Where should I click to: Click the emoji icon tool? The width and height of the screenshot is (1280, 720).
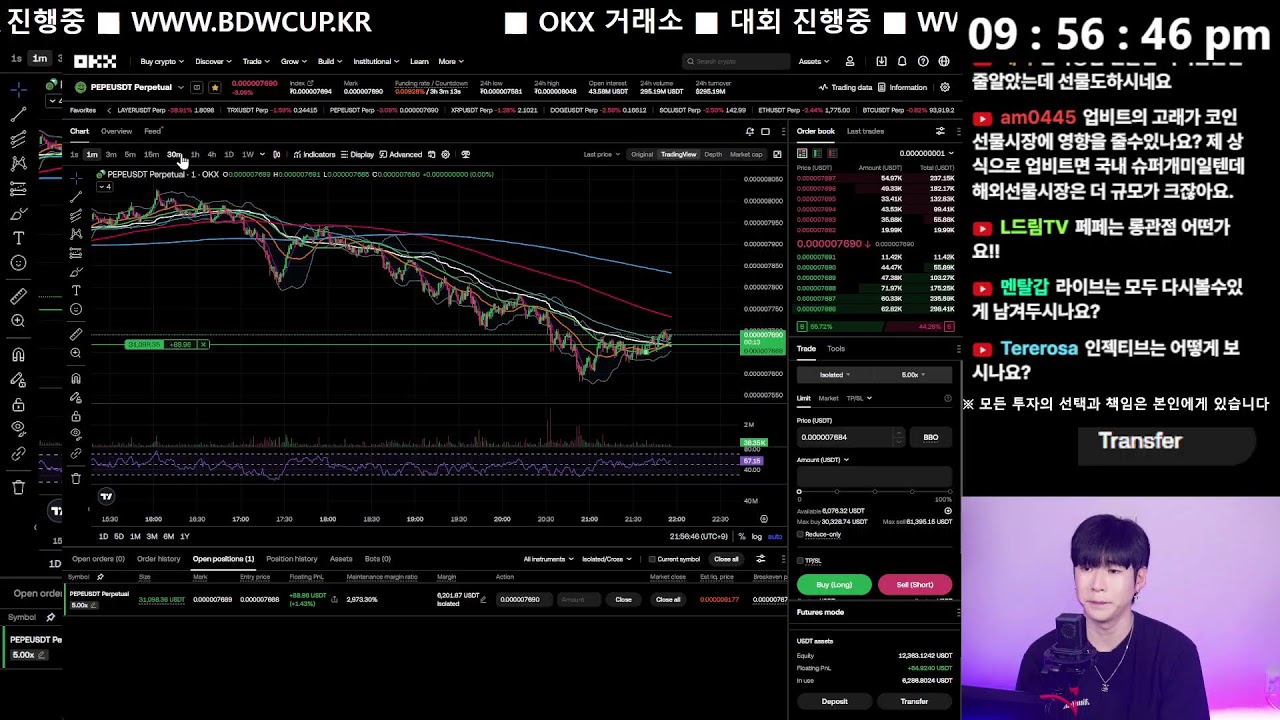click(x=76, y=309)
